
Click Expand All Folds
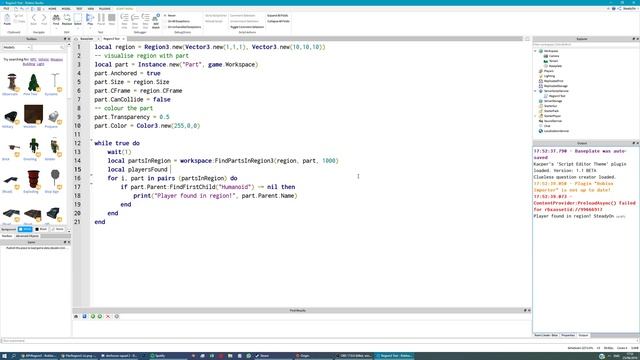[278, 16]
